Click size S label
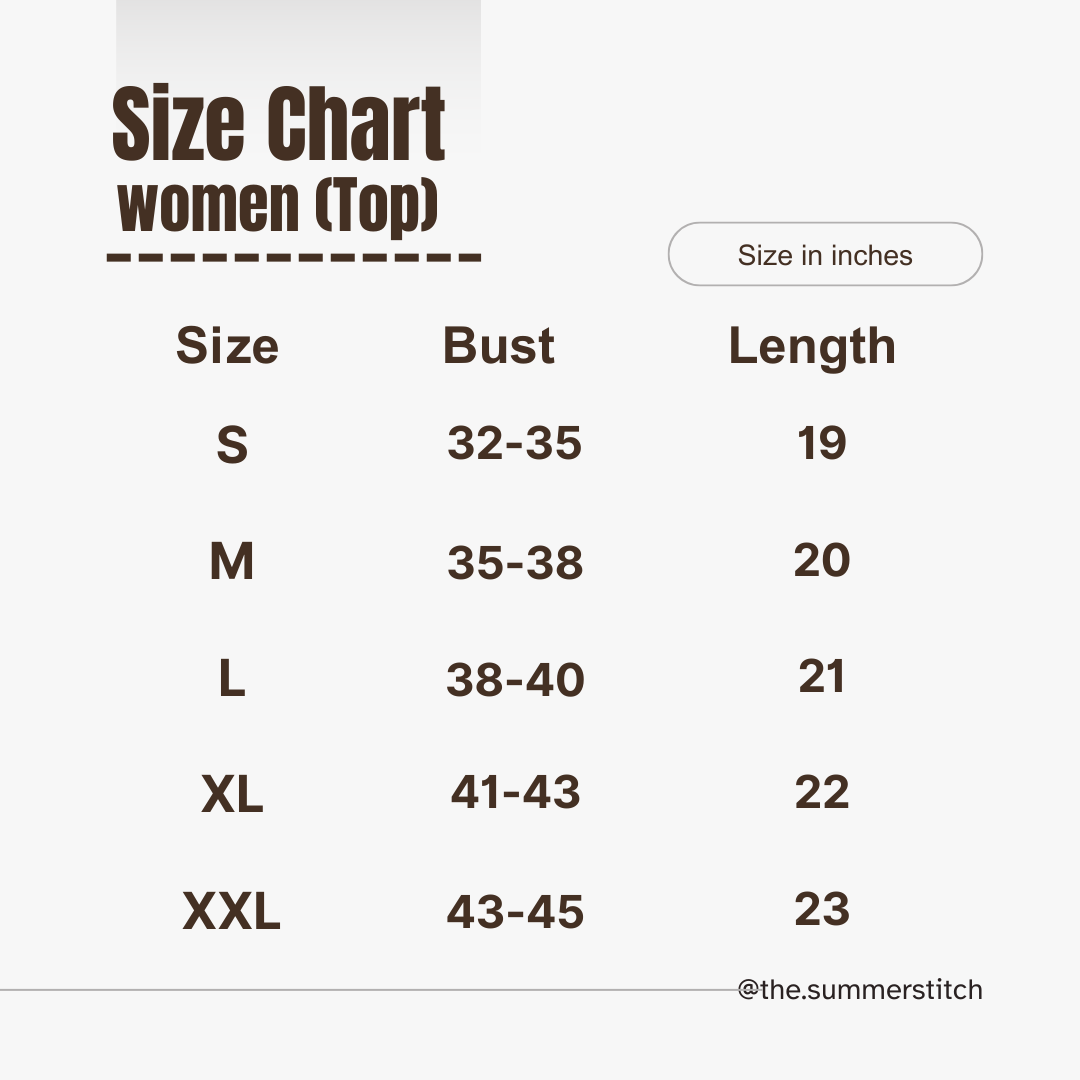 coord(232,444)
